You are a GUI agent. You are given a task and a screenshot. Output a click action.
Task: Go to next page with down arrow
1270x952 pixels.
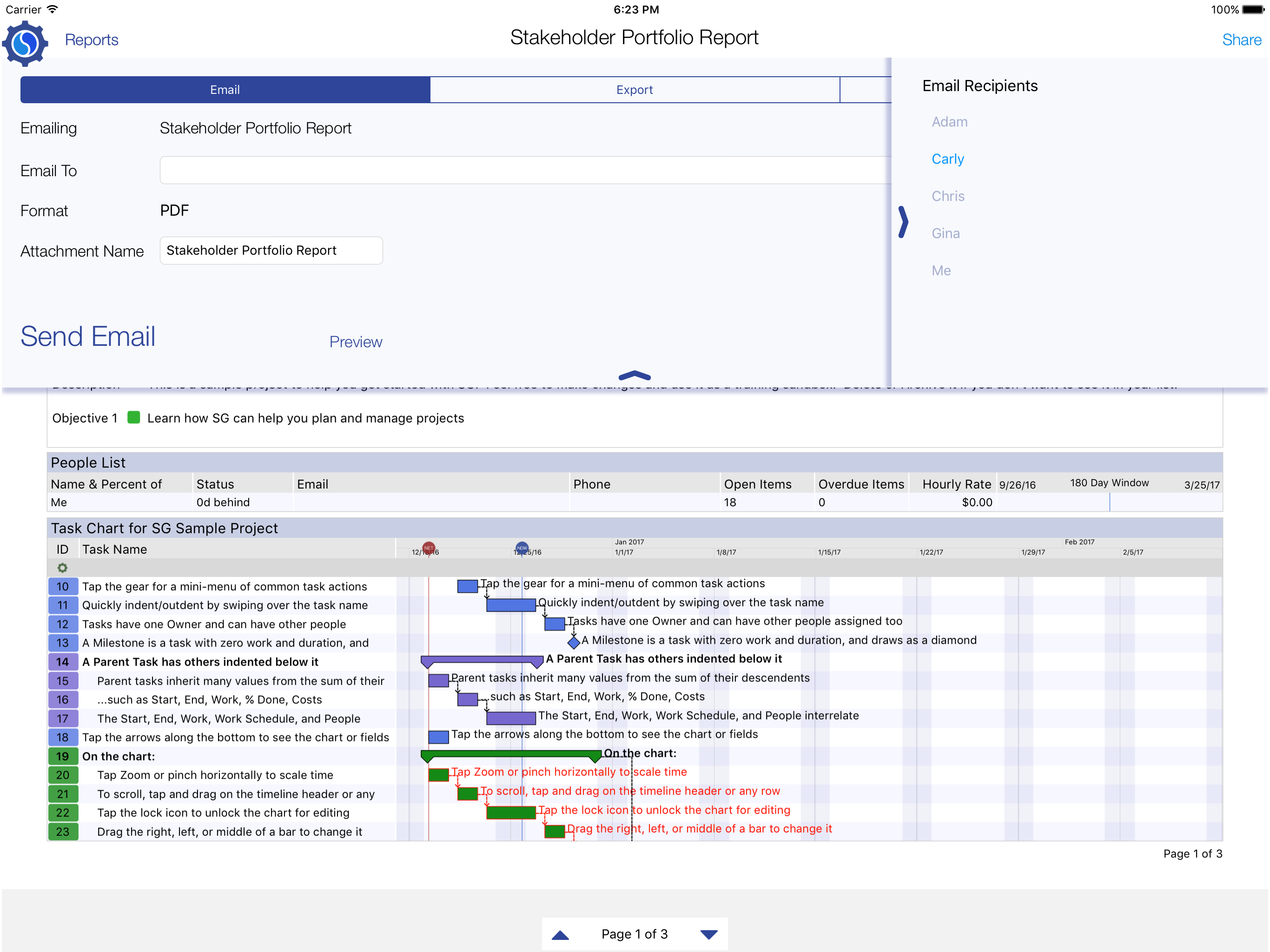(x=708, y=934)
